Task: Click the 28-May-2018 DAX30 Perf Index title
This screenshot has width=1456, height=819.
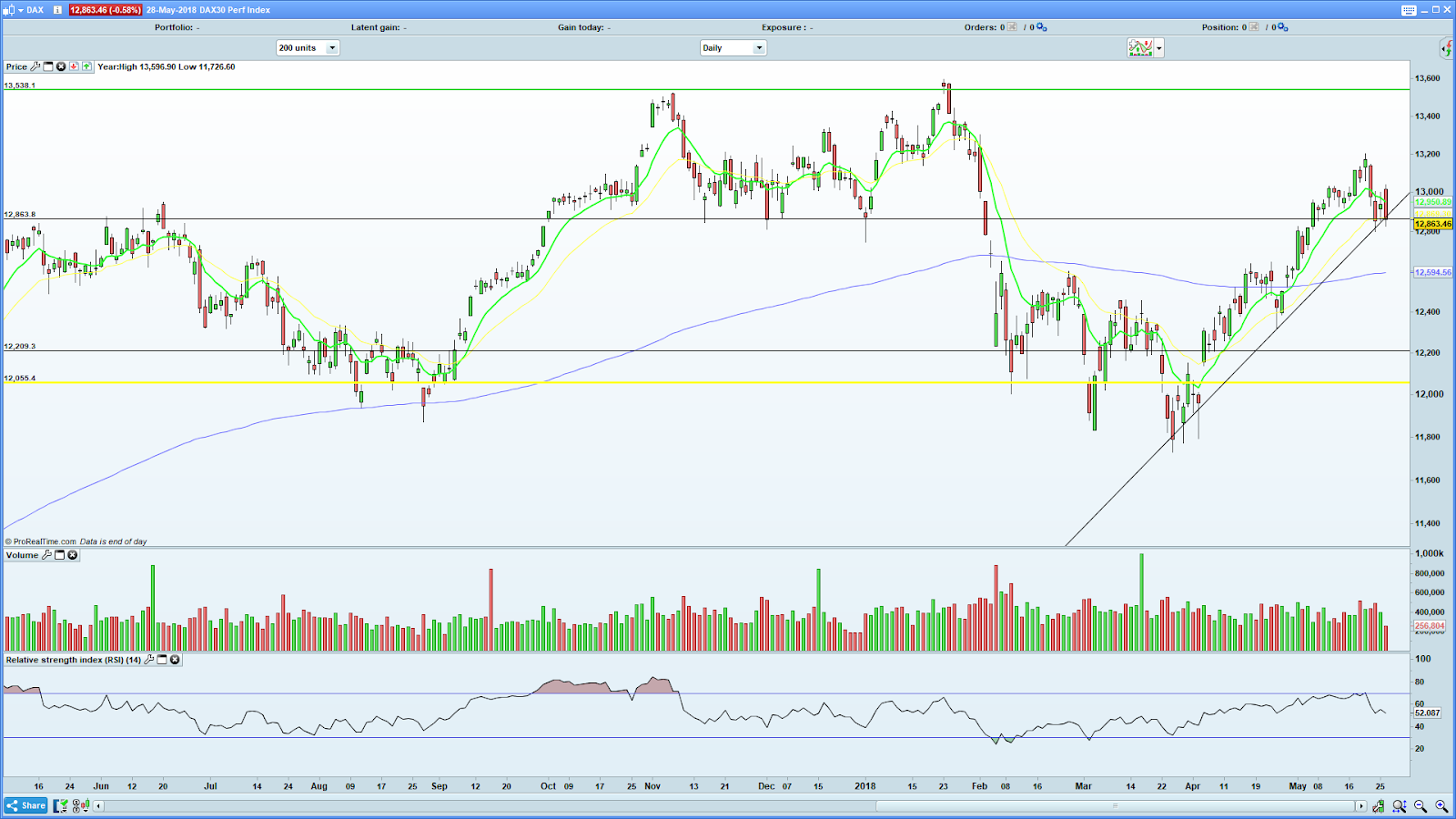Action: (208, 10)
